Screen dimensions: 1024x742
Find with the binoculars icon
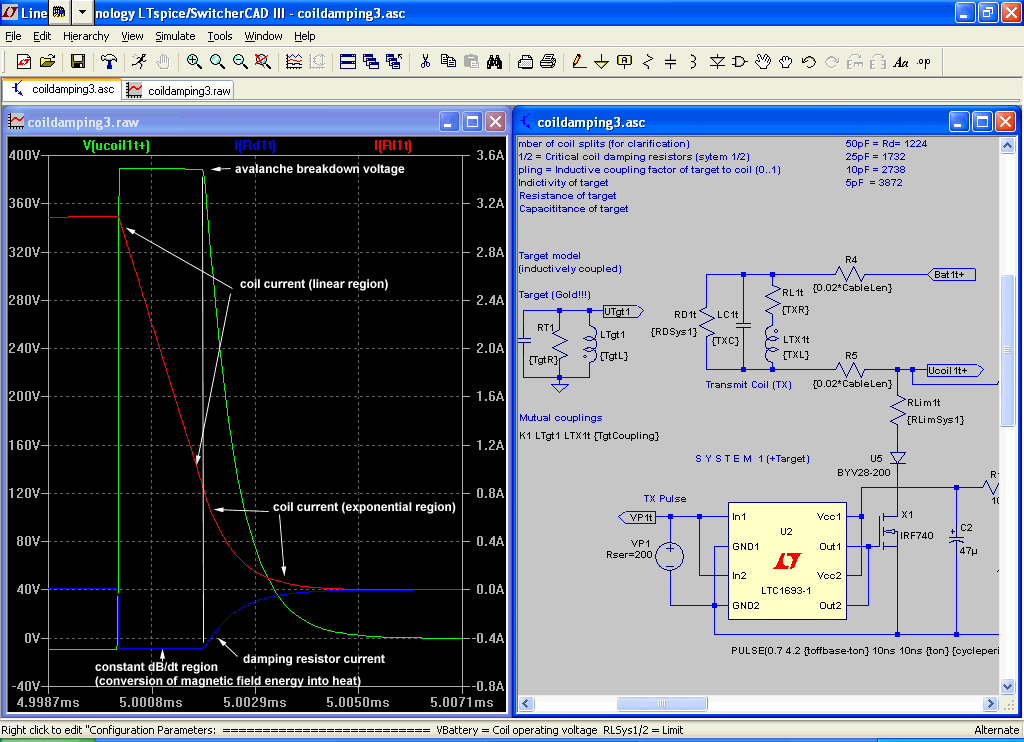click(494, 61)
